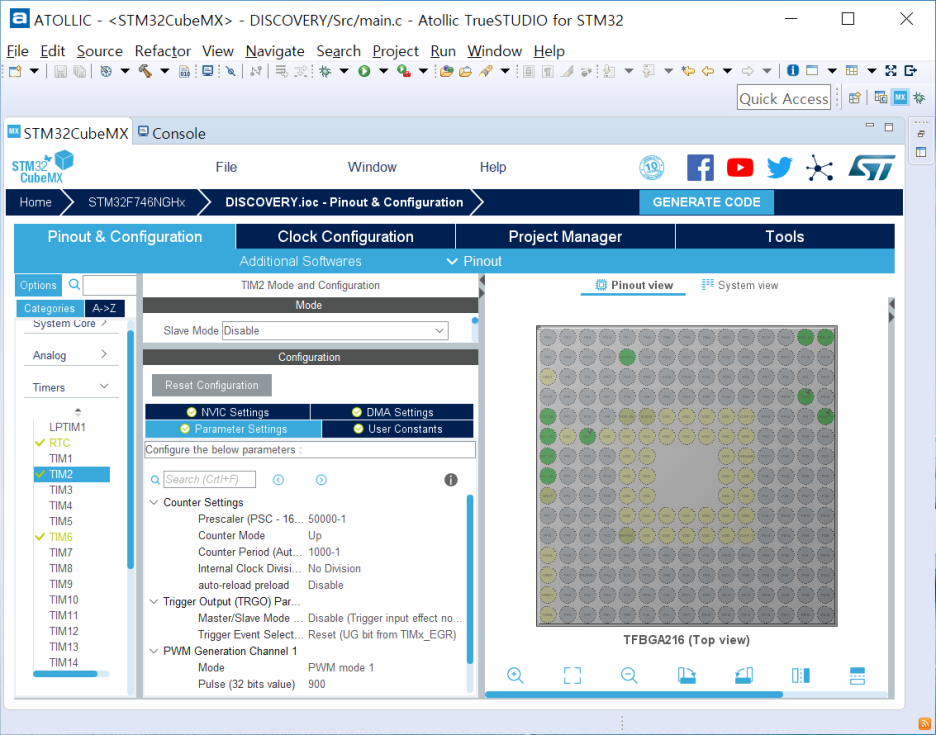
Task: Click the New file toolbar icon
Action: coord(16,71)
